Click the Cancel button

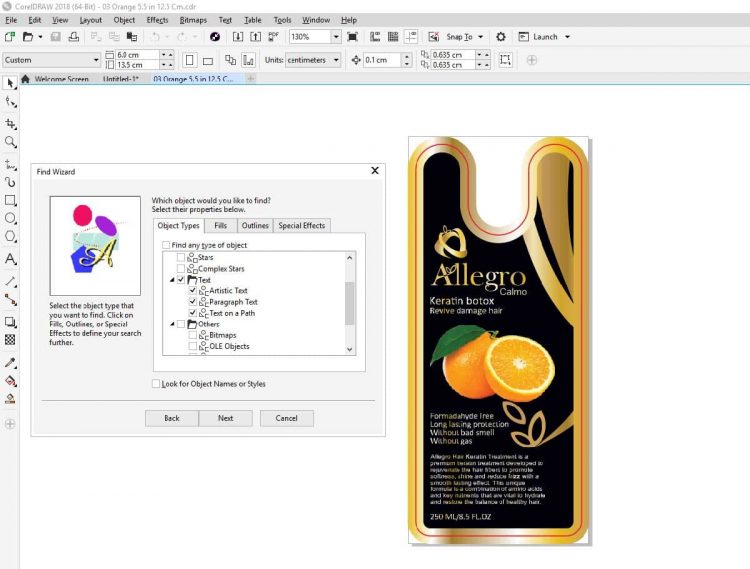click(287, 418)
